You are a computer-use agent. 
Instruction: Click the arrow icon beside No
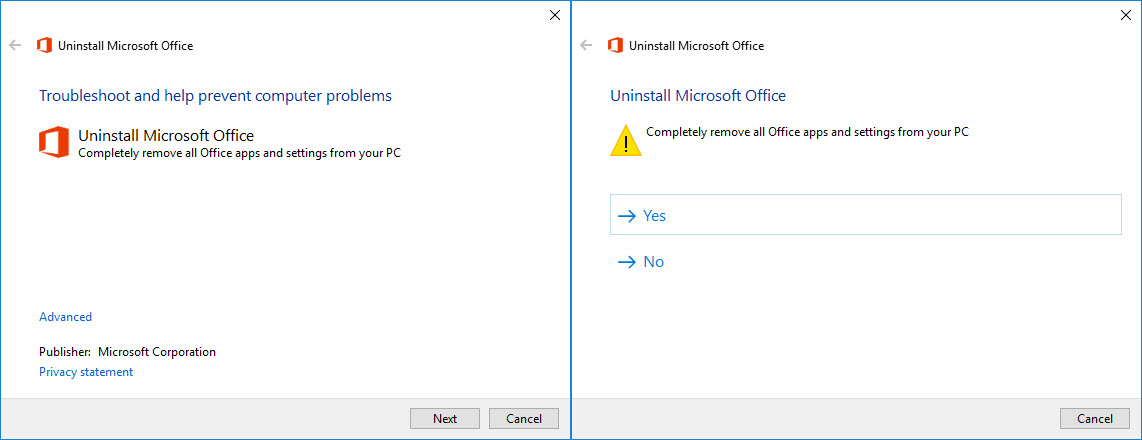tap(627, 262)
